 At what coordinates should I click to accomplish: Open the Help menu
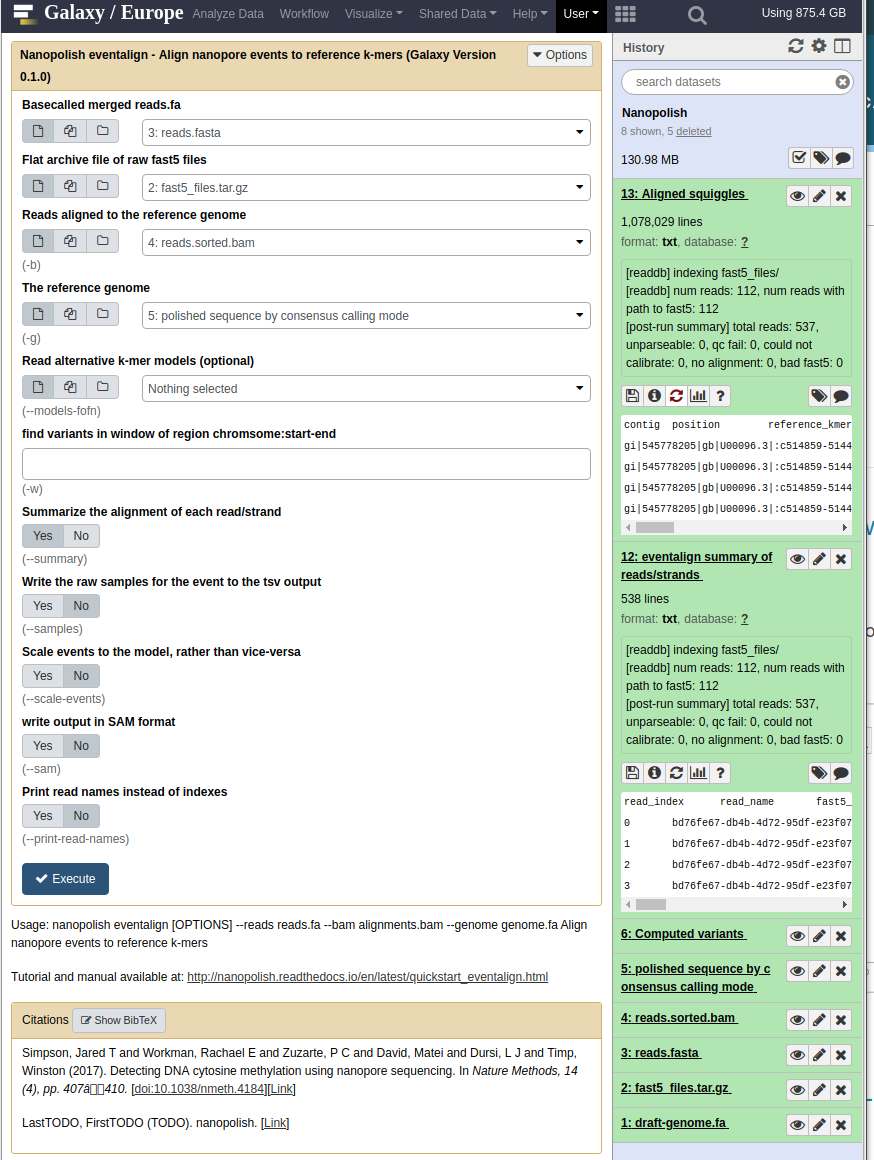pyautogui.click(x=530, y=13)
